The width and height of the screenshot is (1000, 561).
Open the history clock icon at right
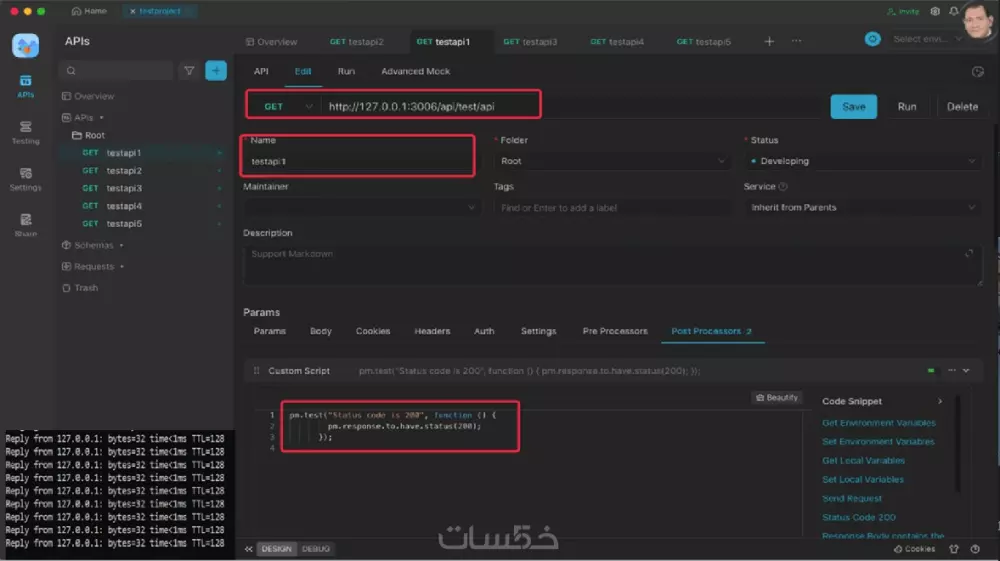tap(978, 71)
